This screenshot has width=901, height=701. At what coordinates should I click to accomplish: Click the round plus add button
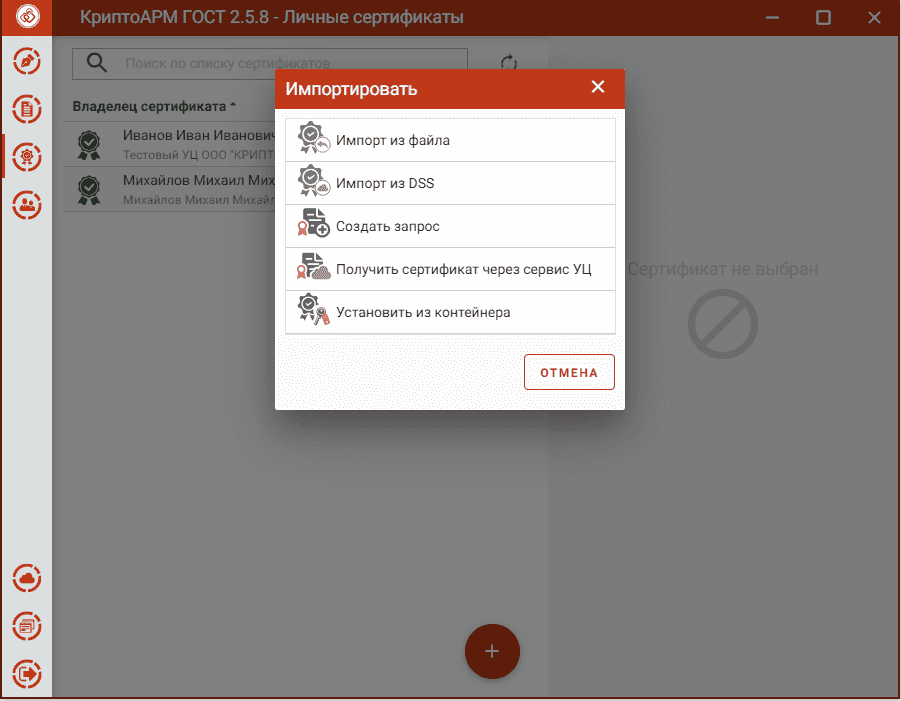492,651
